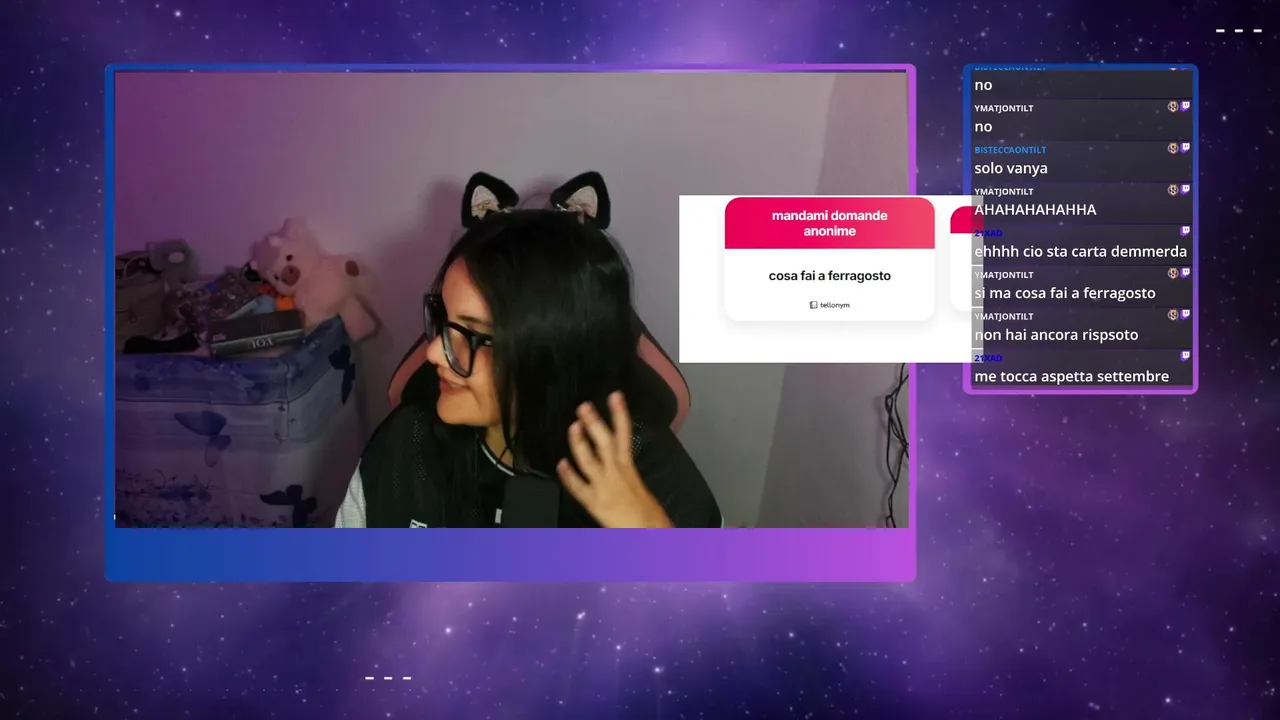Click Twitch badge on "si ma cosa fai" chat message
This screenshot has height=720, width=1280.
(x=1185, y=273)
